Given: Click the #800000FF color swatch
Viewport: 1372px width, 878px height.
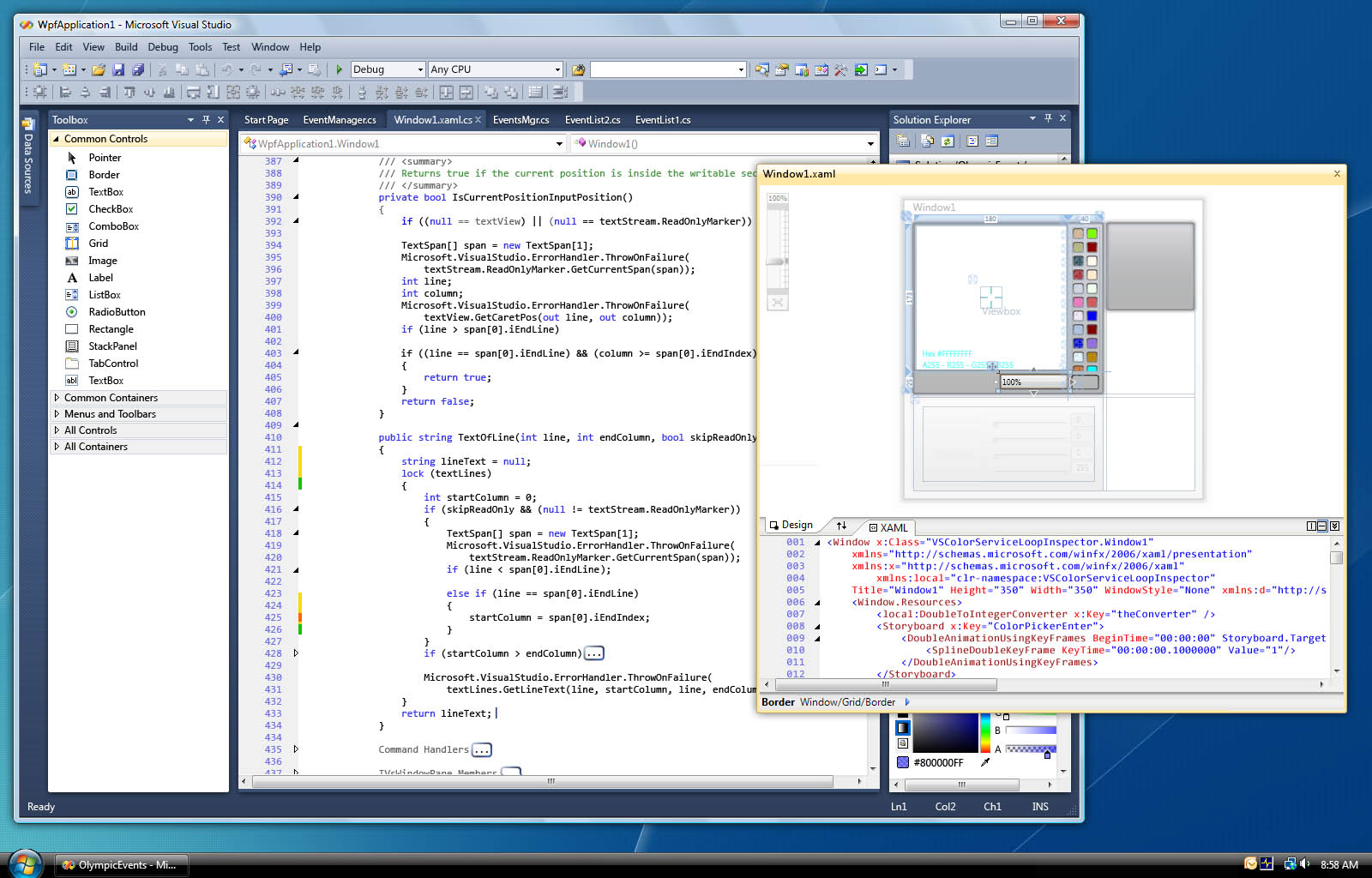Looking at the screenshot, I should coord(903,762).
